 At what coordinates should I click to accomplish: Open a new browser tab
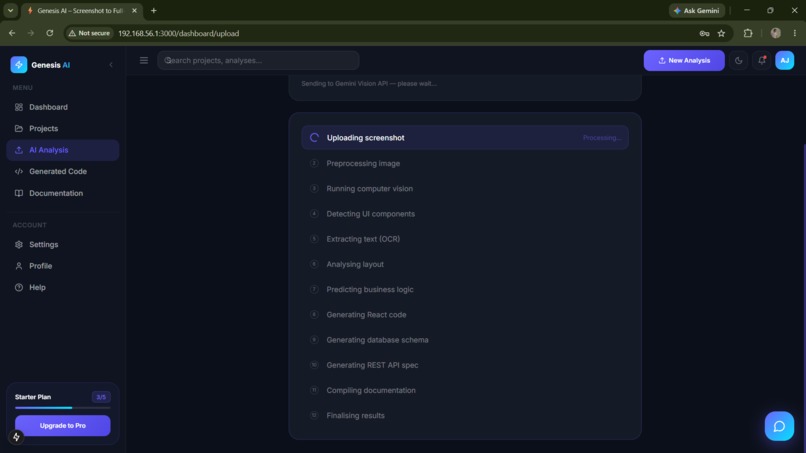[154, 10]
